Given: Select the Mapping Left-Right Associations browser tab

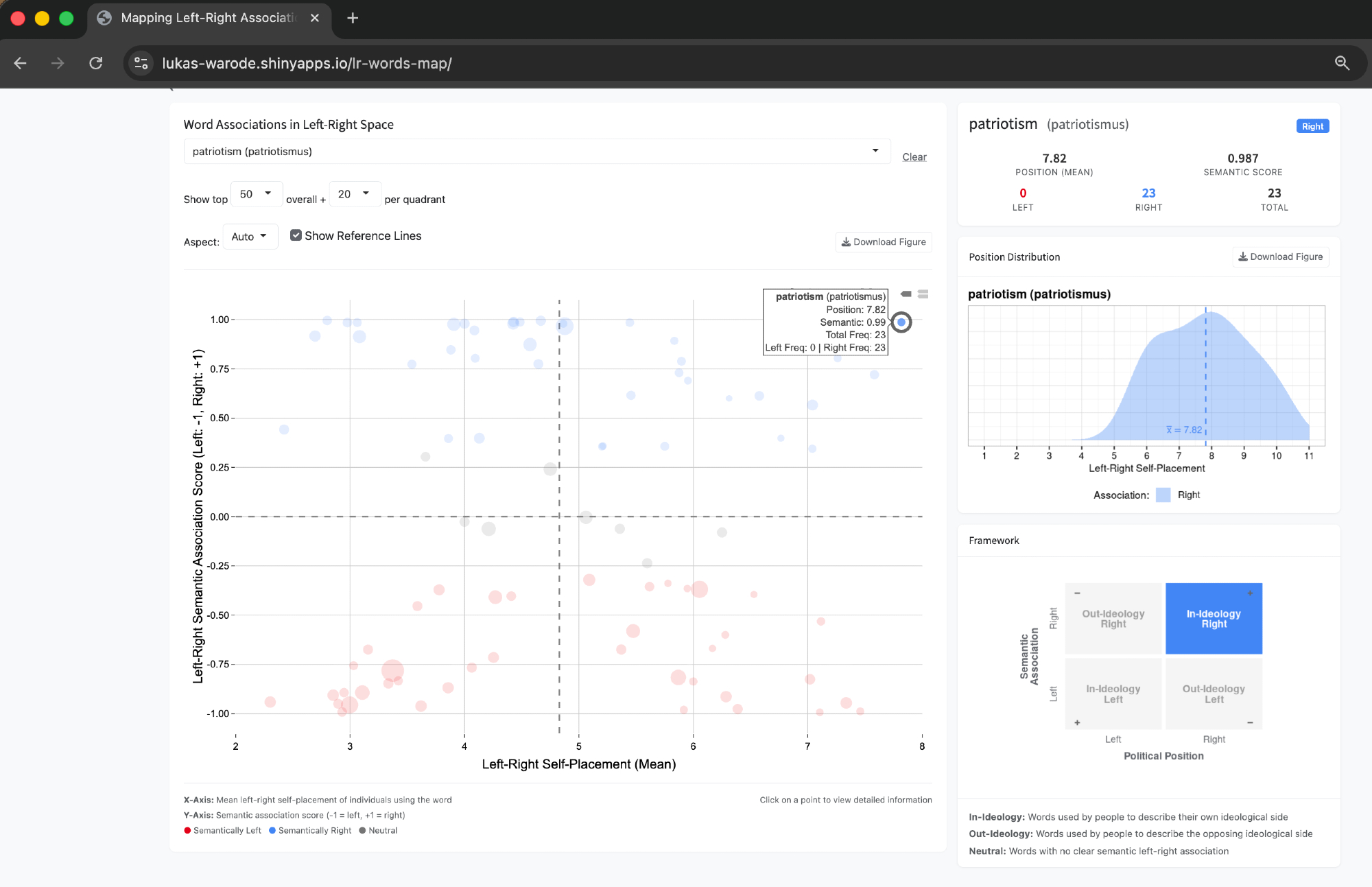Looking at the screenshot, I should pyautogui.click(x=206, y=18).
